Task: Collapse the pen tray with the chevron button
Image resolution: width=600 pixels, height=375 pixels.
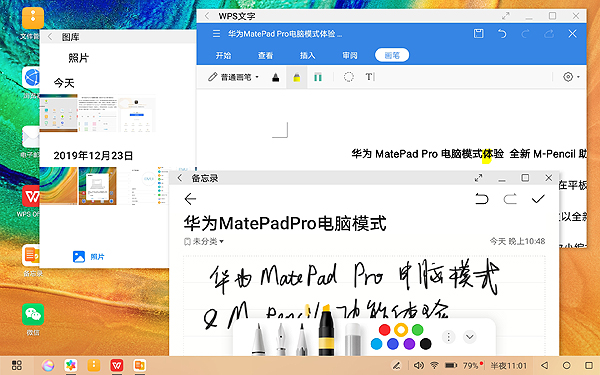Action: point(470,337)
